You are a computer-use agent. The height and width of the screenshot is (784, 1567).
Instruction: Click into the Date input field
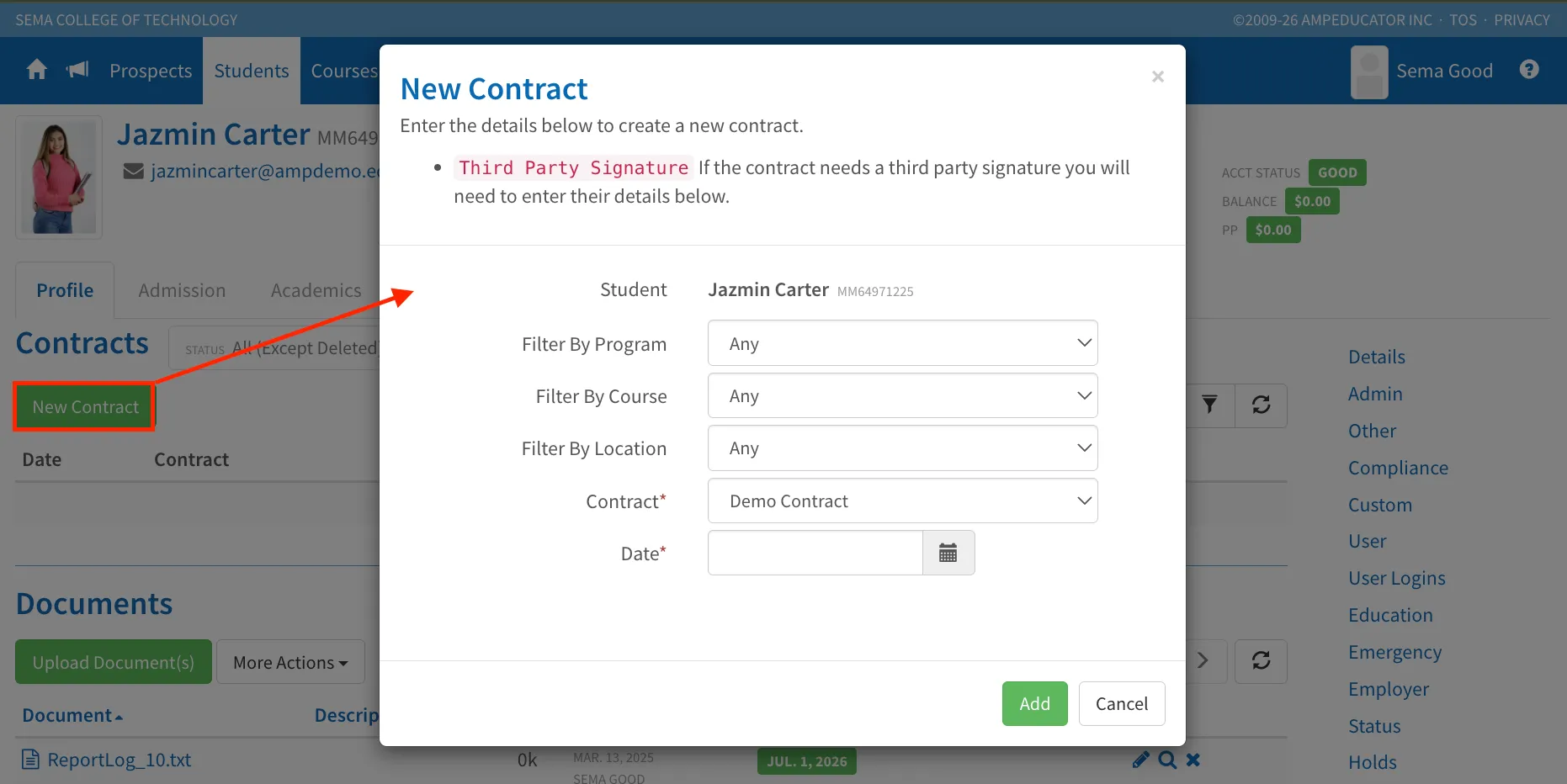click(x=815, y=553)
